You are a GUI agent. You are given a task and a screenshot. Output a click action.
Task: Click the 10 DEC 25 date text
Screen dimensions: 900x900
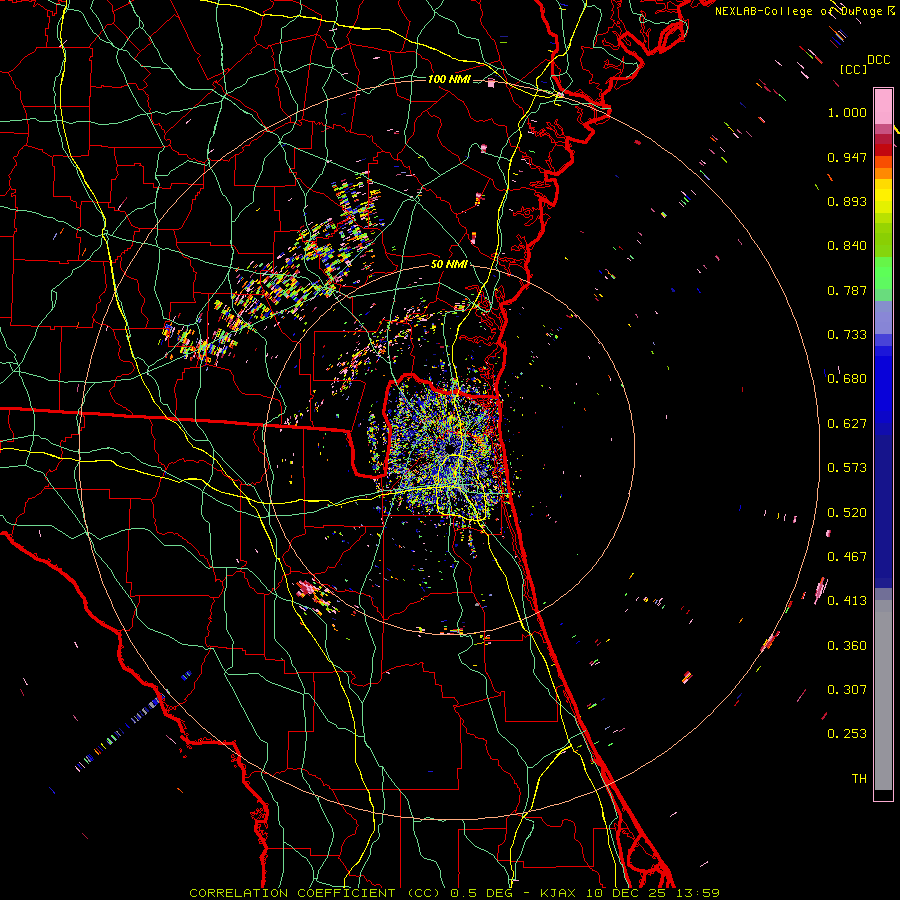[x=626, y=893]
